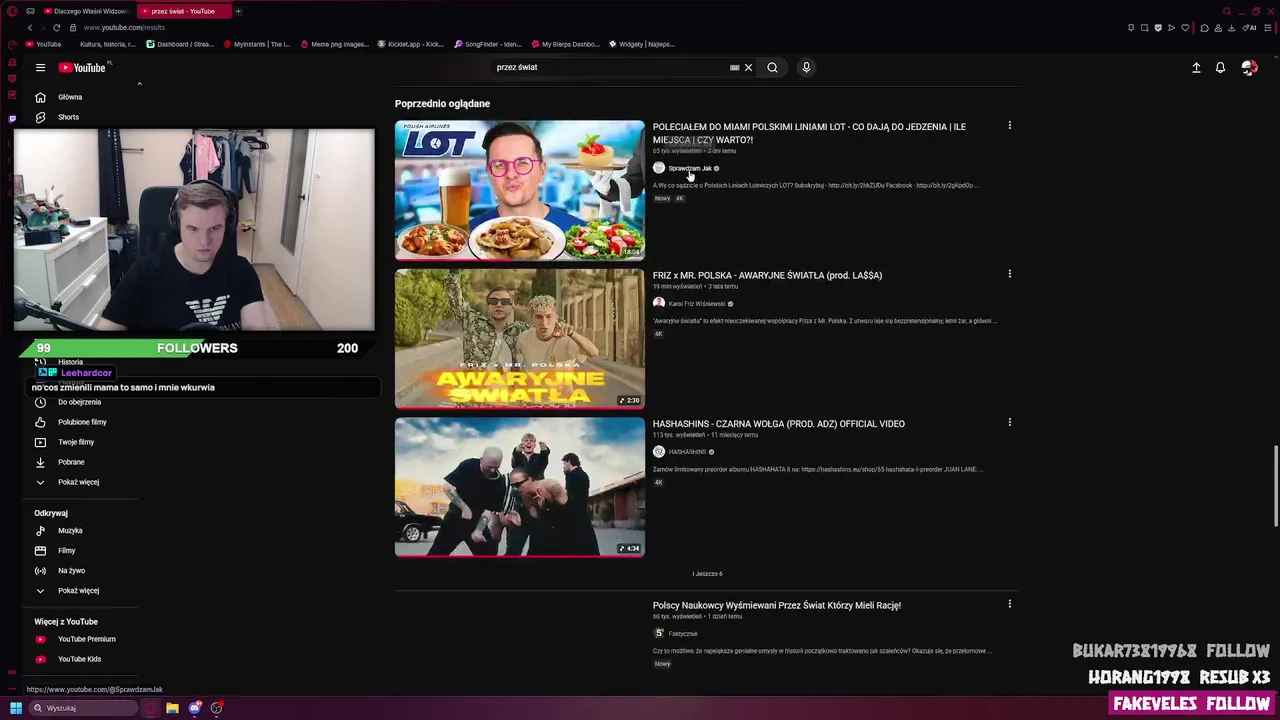Click the address bar URL
This screenshot has width=1280, height=720.
click(x=124, y=28)
